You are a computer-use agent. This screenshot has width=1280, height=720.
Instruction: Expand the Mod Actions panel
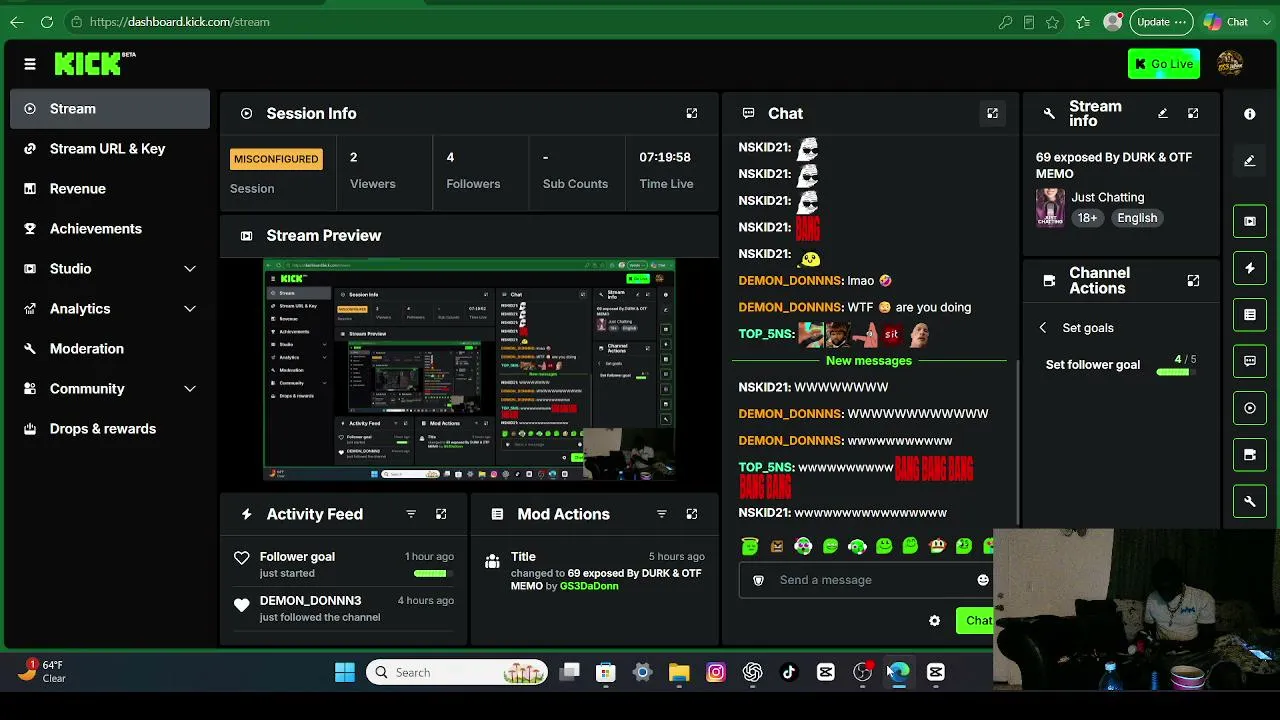(692, 514)
